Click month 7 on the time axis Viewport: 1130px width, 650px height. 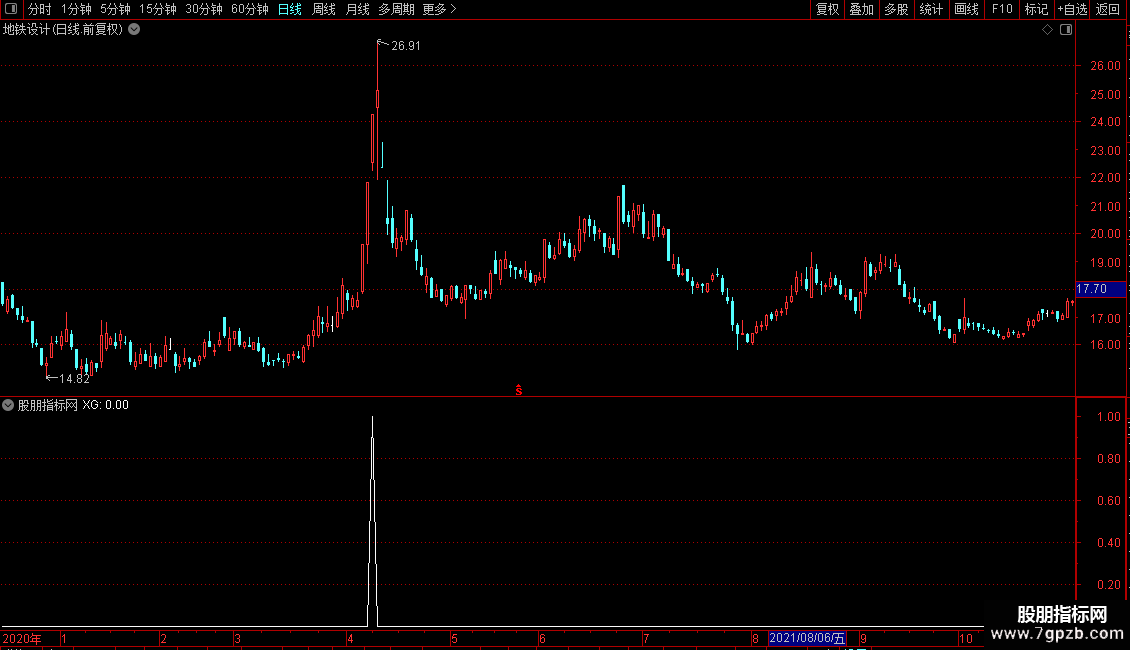click(x=646, y=638)
